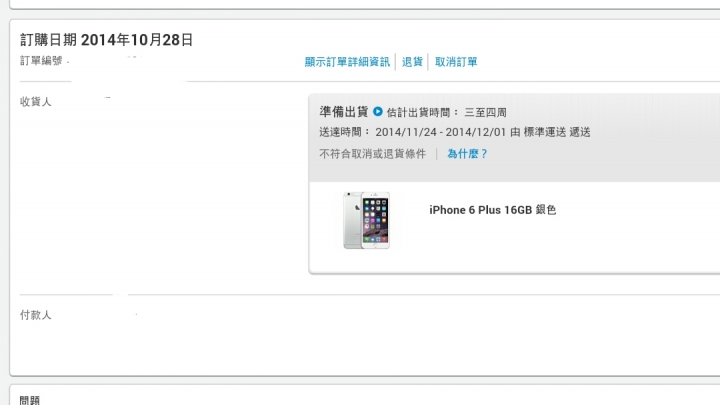720x405 pixels.
Task: Click the 送達時間 delivery date range
Action: (x=440, y=132)
